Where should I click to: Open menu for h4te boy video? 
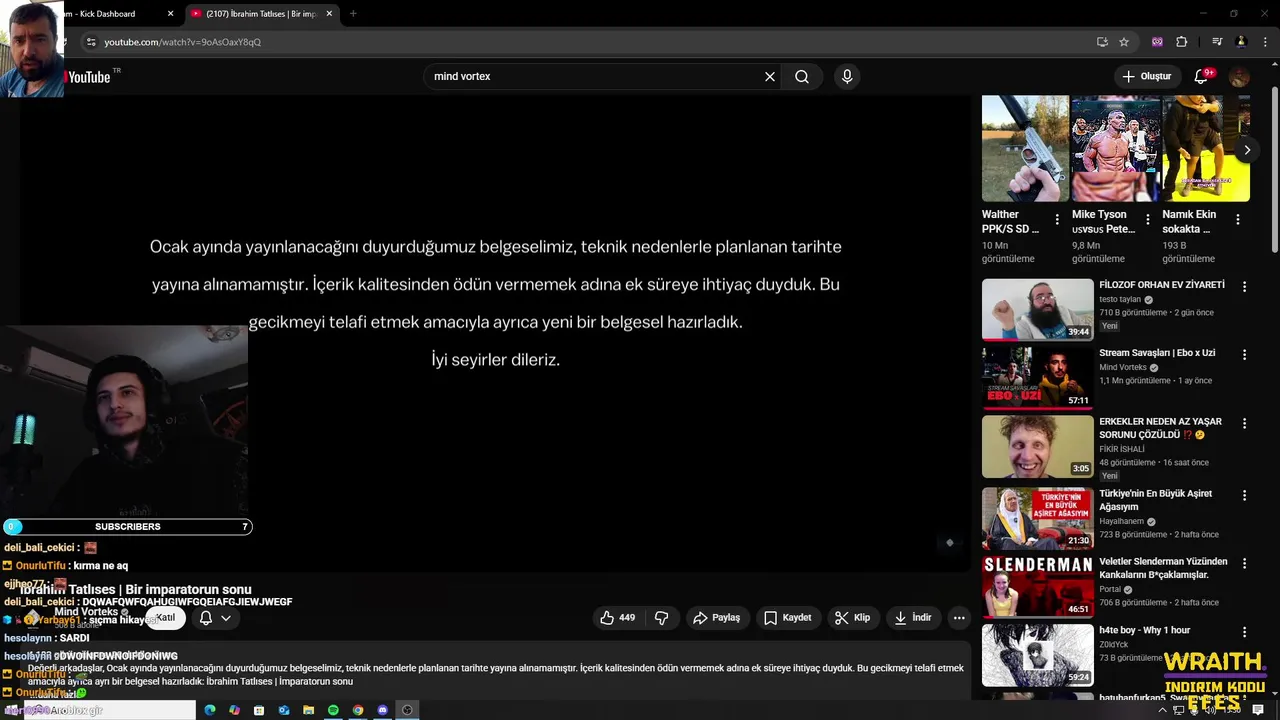point(1245,633)
